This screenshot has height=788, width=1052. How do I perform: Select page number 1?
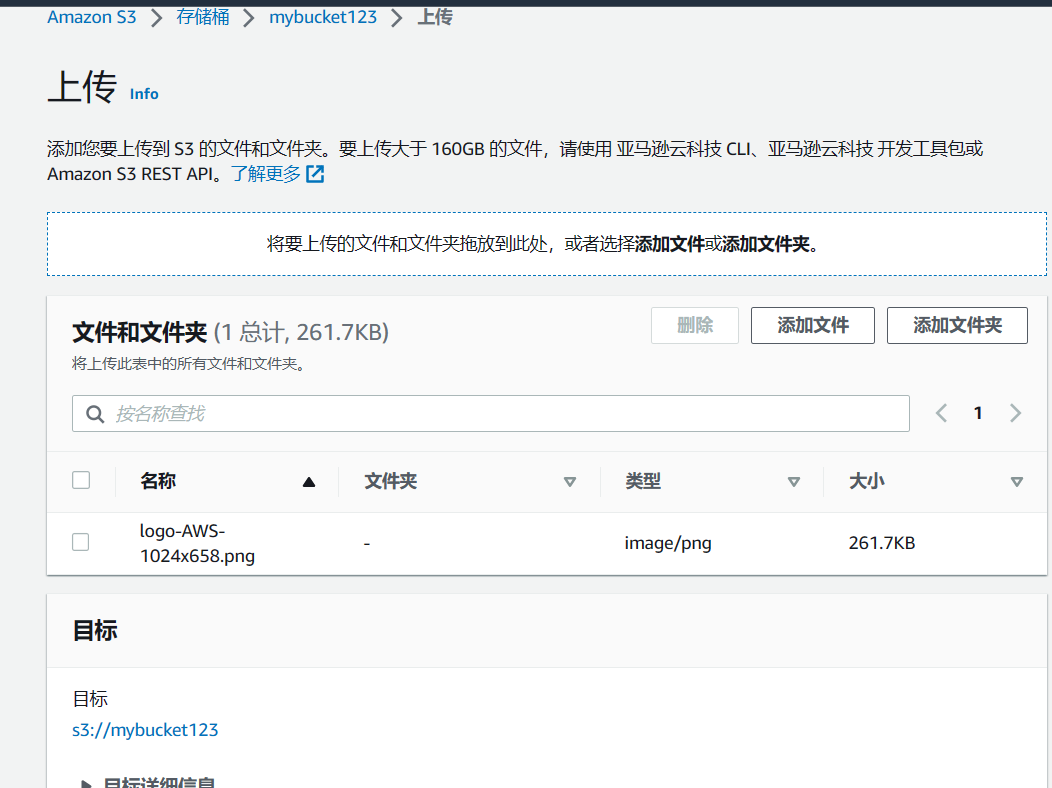coord(978,413)
